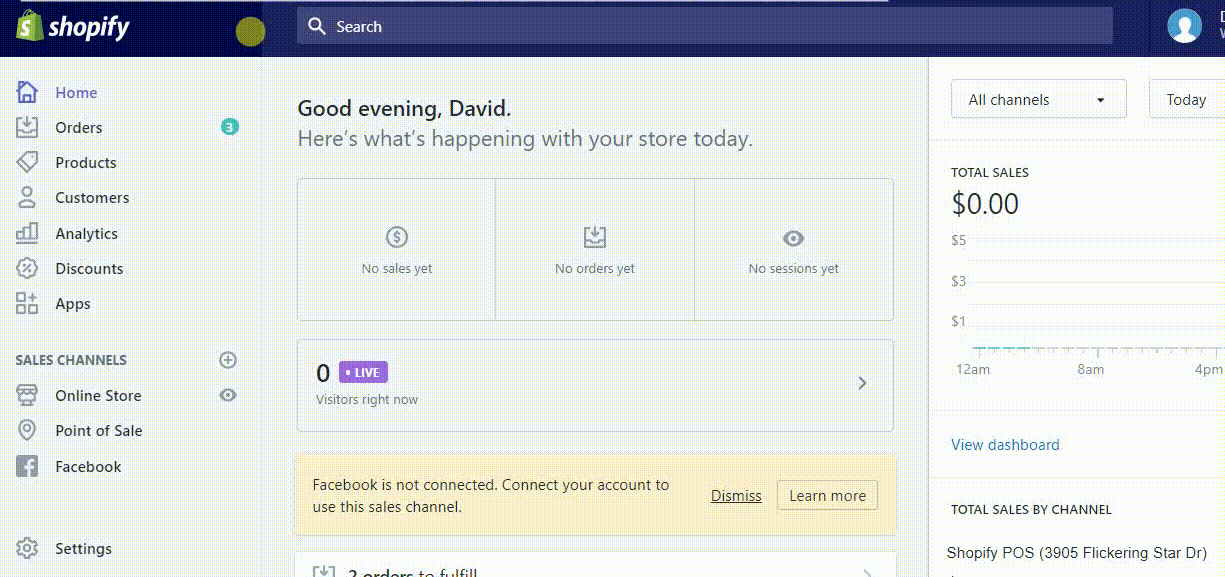Focus the Search input field
The height and width of the screenshot is (577, 1225).
pos(705,26)
